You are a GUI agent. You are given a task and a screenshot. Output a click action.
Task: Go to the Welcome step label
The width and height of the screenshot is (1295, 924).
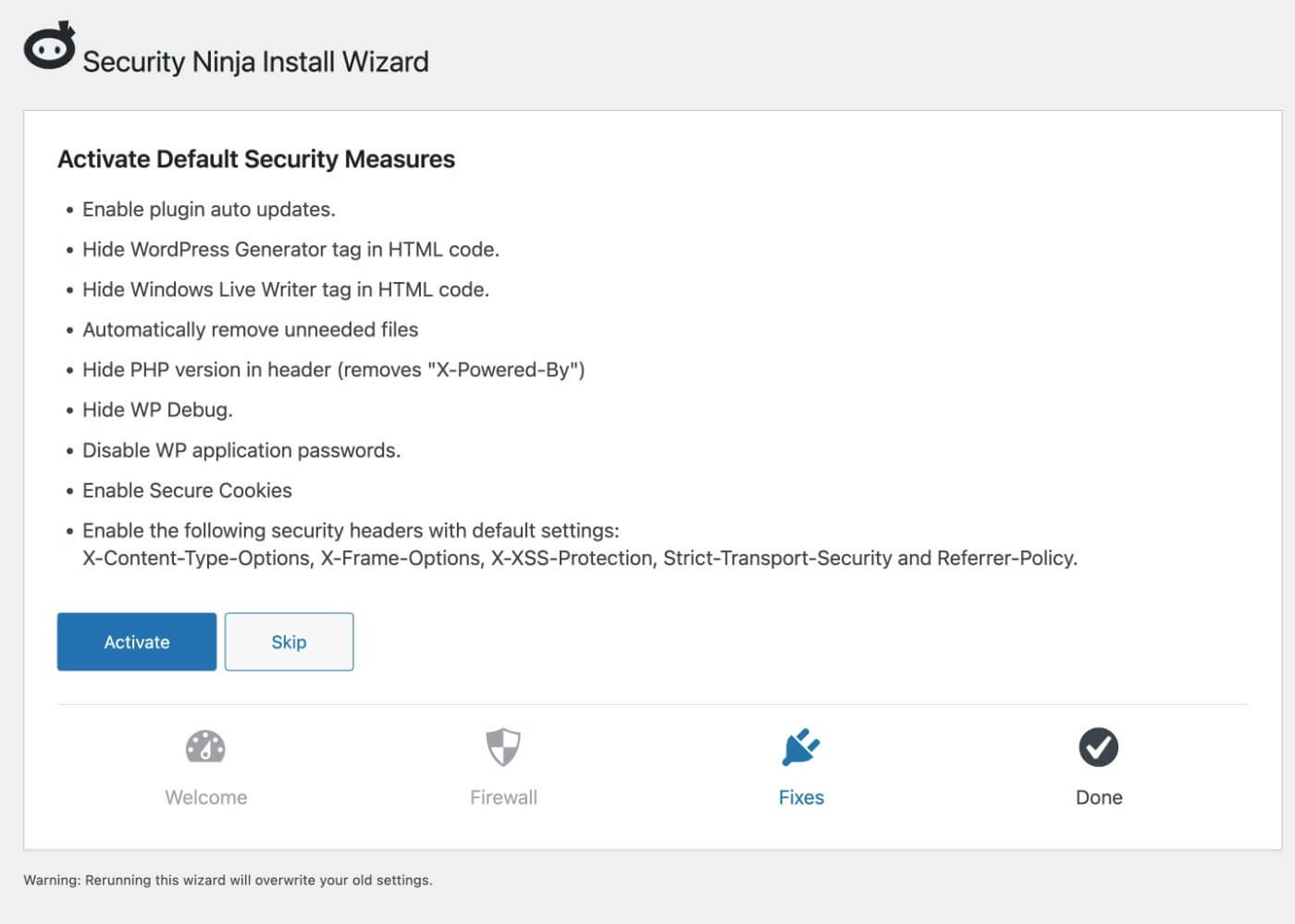[x=206, y=797]
